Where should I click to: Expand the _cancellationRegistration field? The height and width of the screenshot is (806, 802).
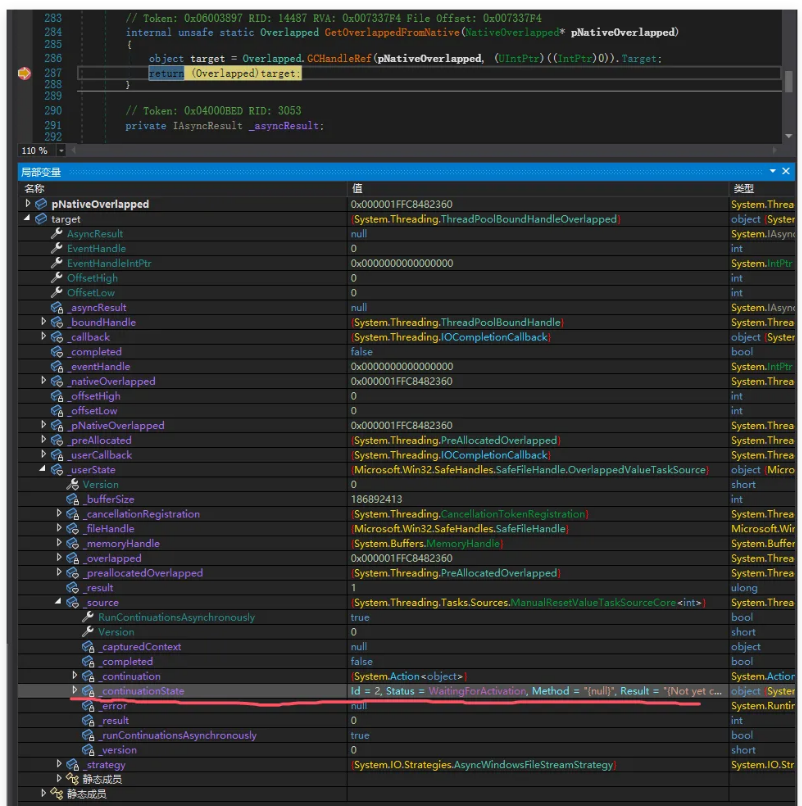pyautogui.click(x=59, y=514)
